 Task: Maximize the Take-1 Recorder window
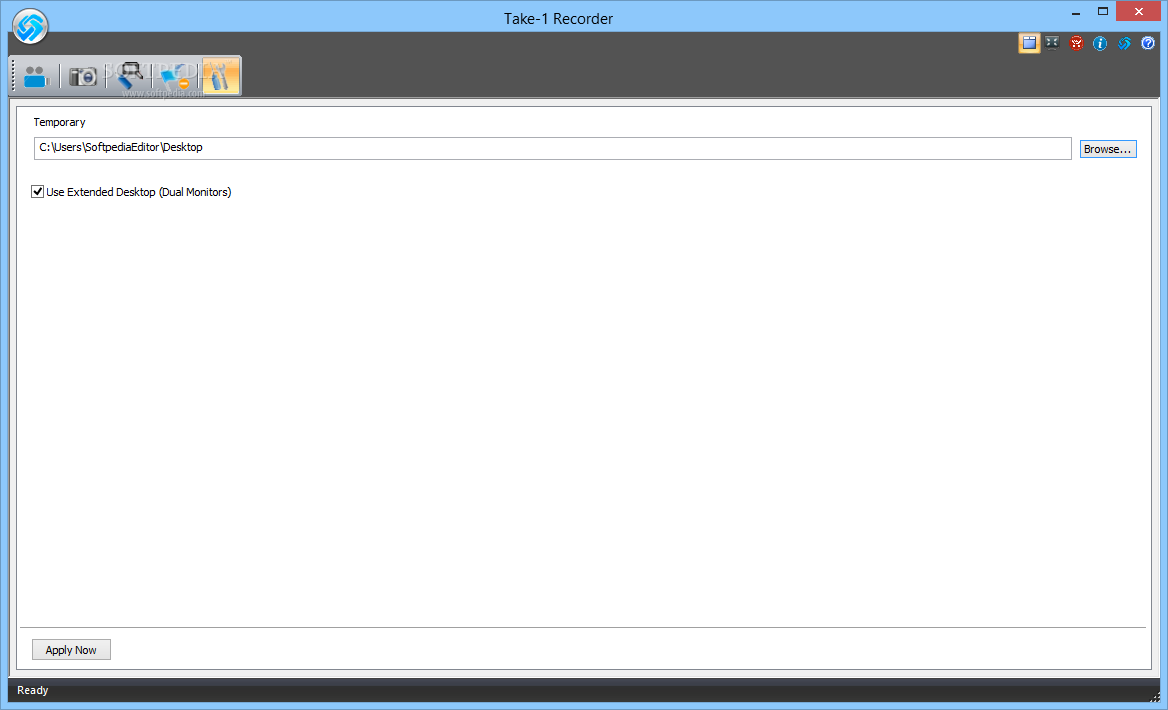pyautogui.click(x=1102, y=12)
